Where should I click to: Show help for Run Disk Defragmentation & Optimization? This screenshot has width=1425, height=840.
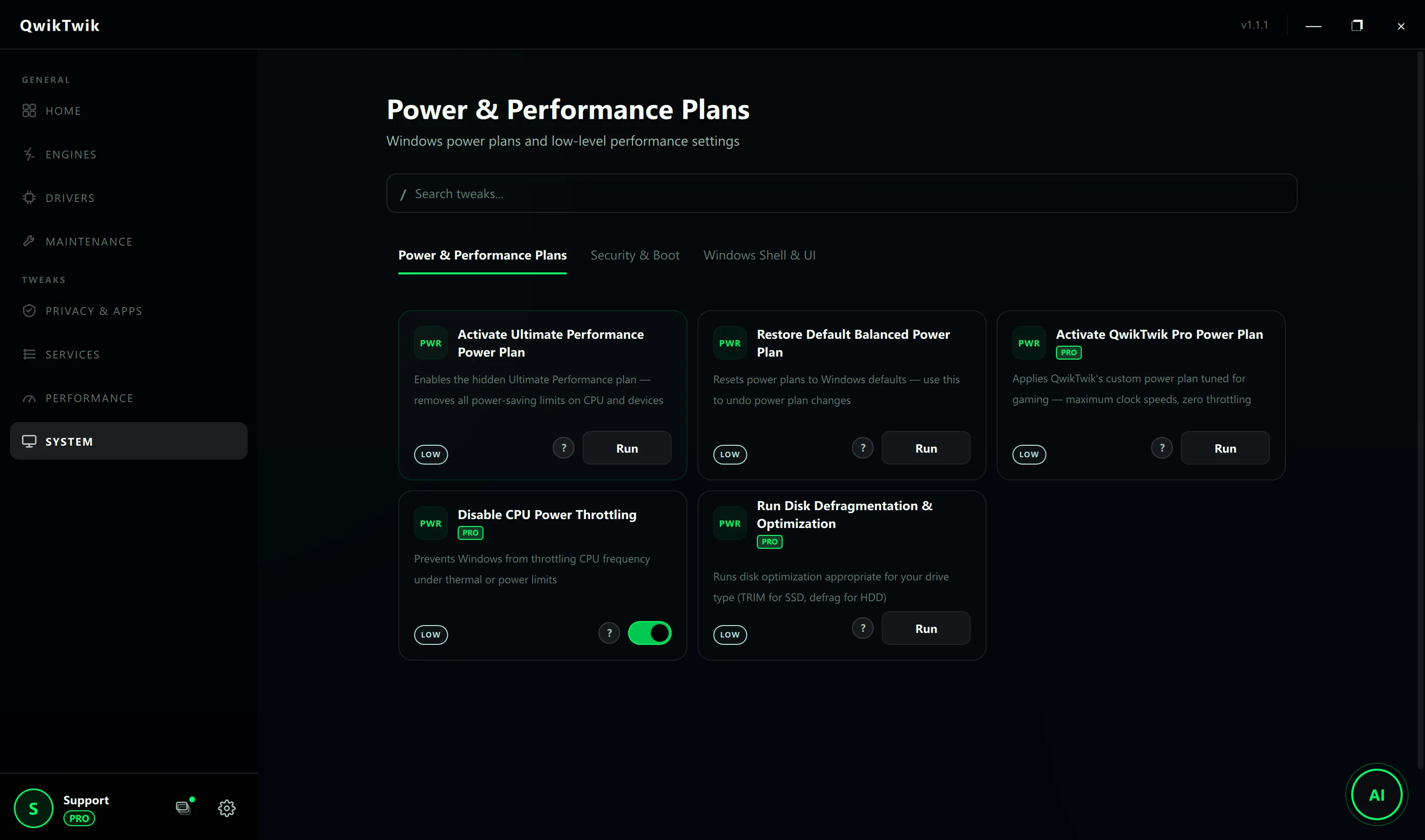(x=862, y=628)
